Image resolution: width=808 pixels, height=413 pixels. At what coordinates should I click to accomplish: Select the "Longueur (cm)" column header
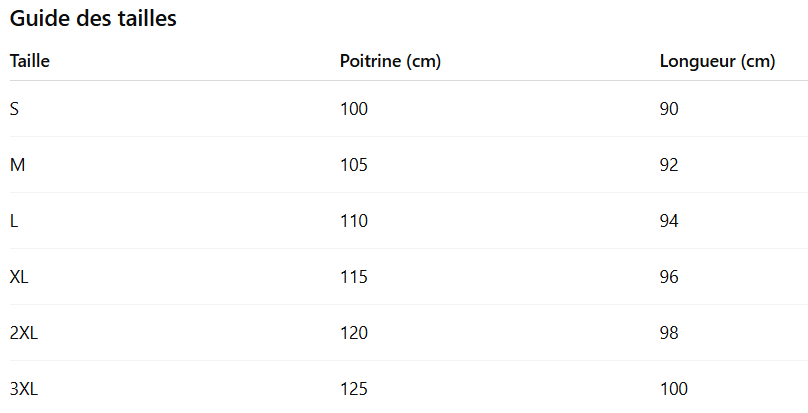click(x=717, y=61)
